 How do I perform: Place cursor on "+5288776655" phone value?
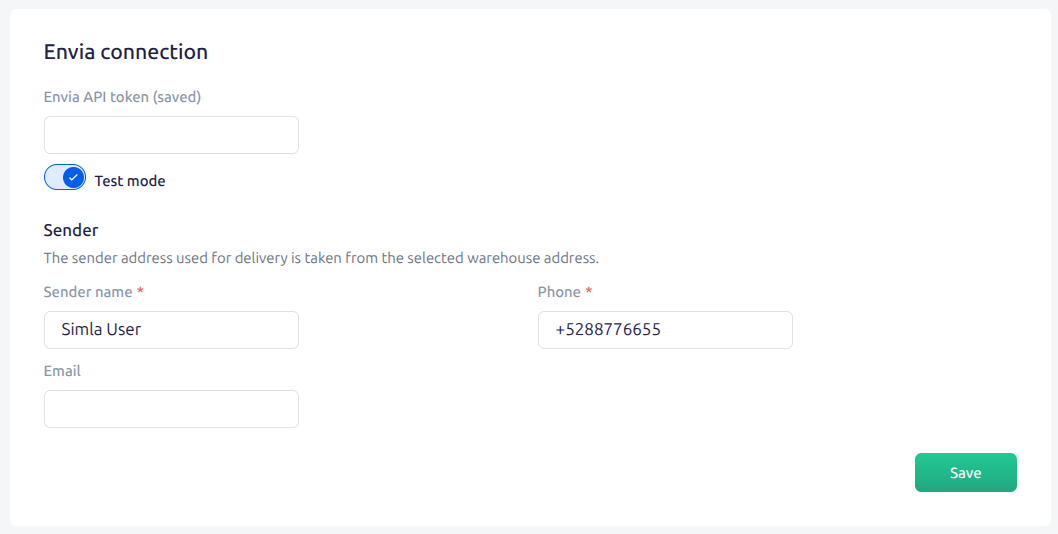pyautogui.click(x=608, y=330)
